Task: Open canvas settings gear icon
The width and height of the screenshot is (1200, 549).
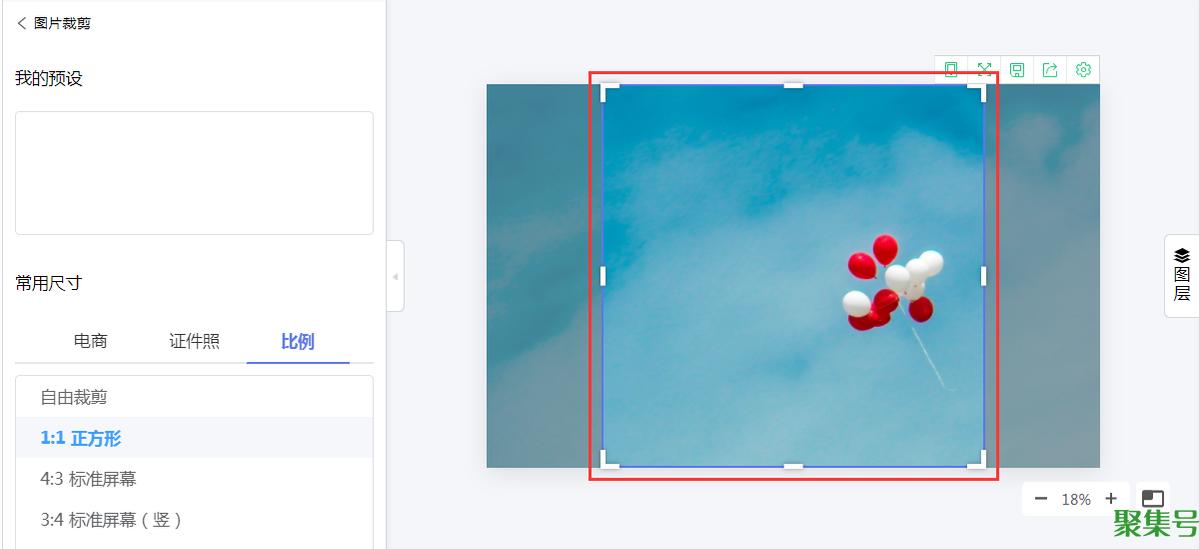Action: tap(1083, 69)
